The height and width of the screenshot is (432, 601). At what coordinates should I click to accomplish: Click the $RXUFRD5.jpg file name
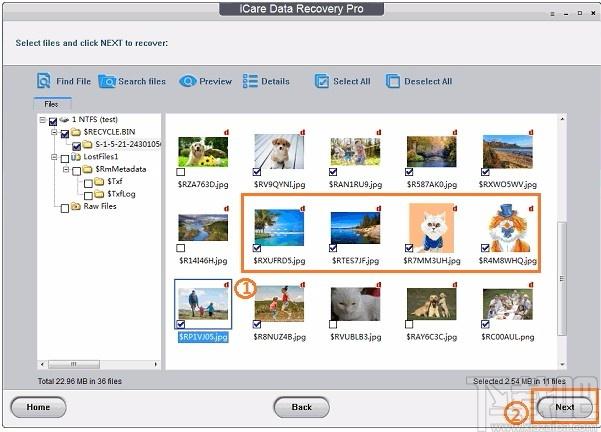(279, 261)
